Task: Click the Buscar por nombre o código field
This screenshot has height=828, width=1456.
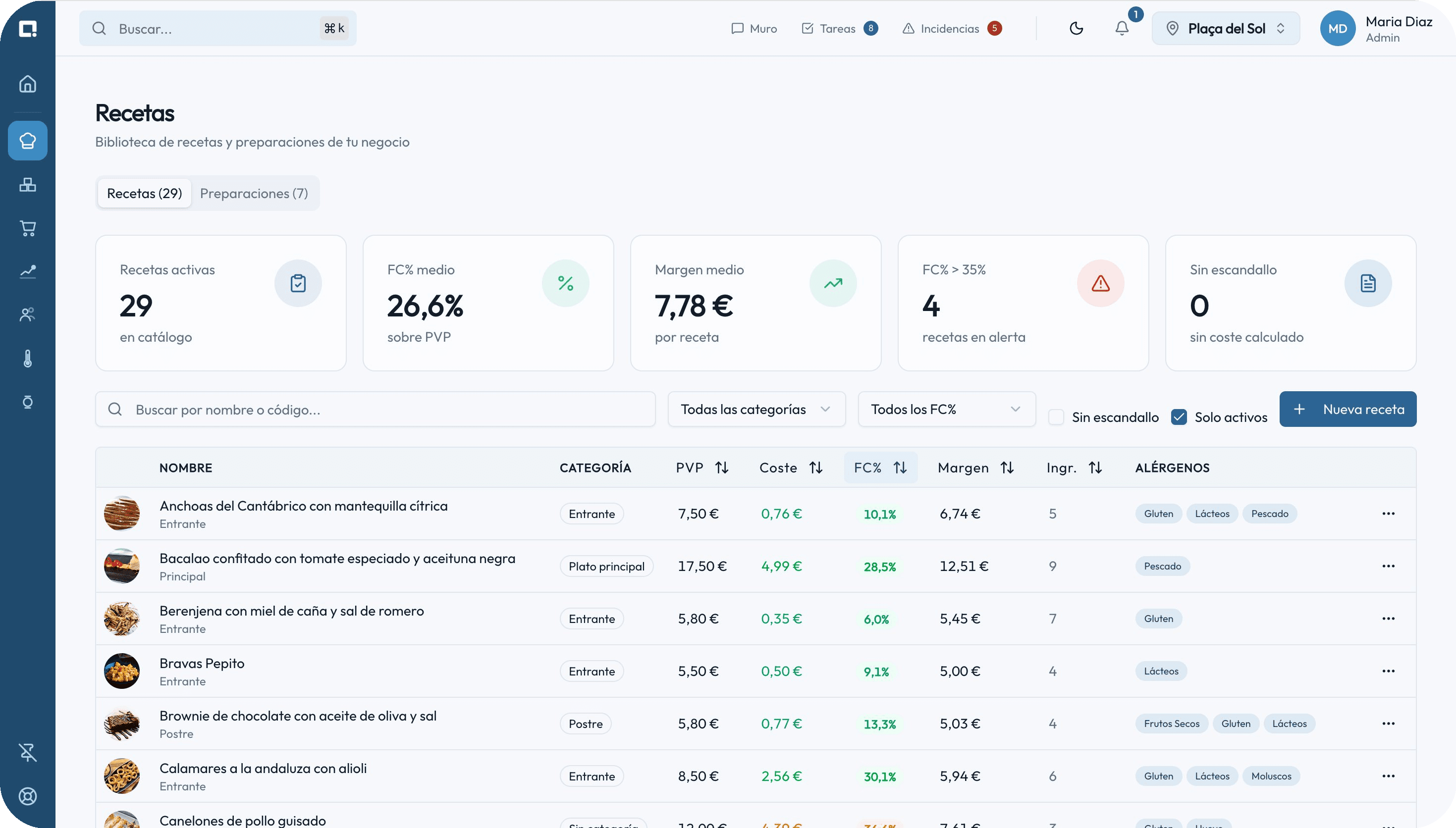Action: pyautogui.click(x=376, y=409)
